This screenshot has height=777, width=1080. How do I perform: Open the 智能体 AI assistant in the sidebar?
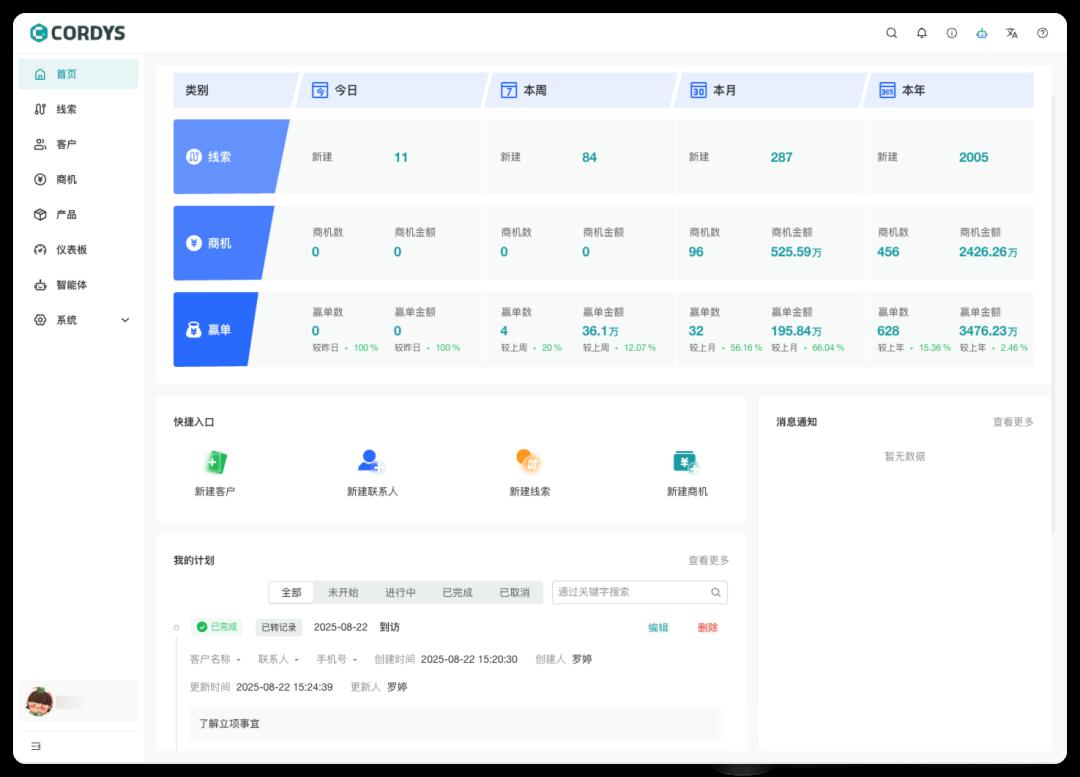click(62, 285)
